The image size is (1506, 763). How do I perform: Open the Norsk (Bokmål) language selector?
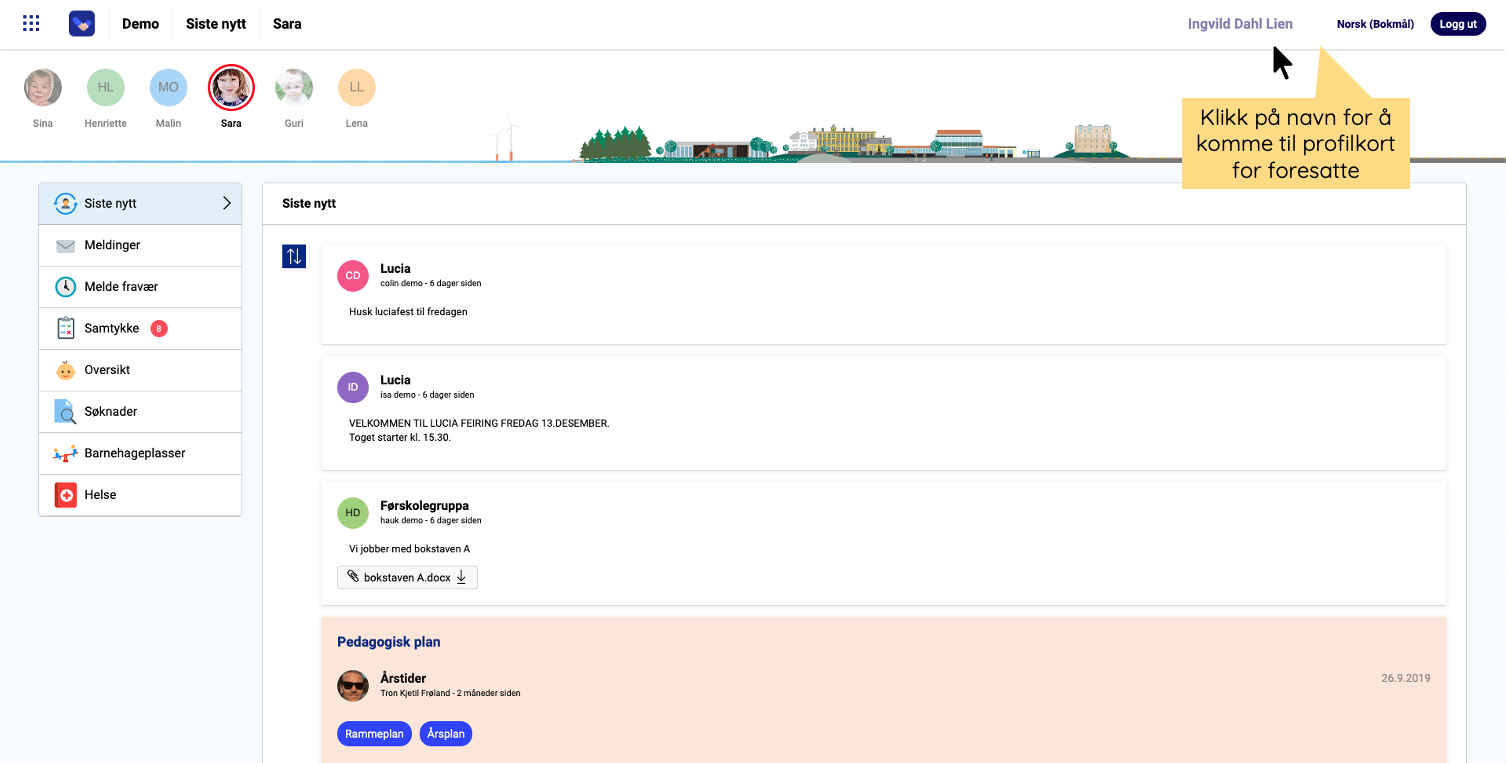coord(1375,24)
